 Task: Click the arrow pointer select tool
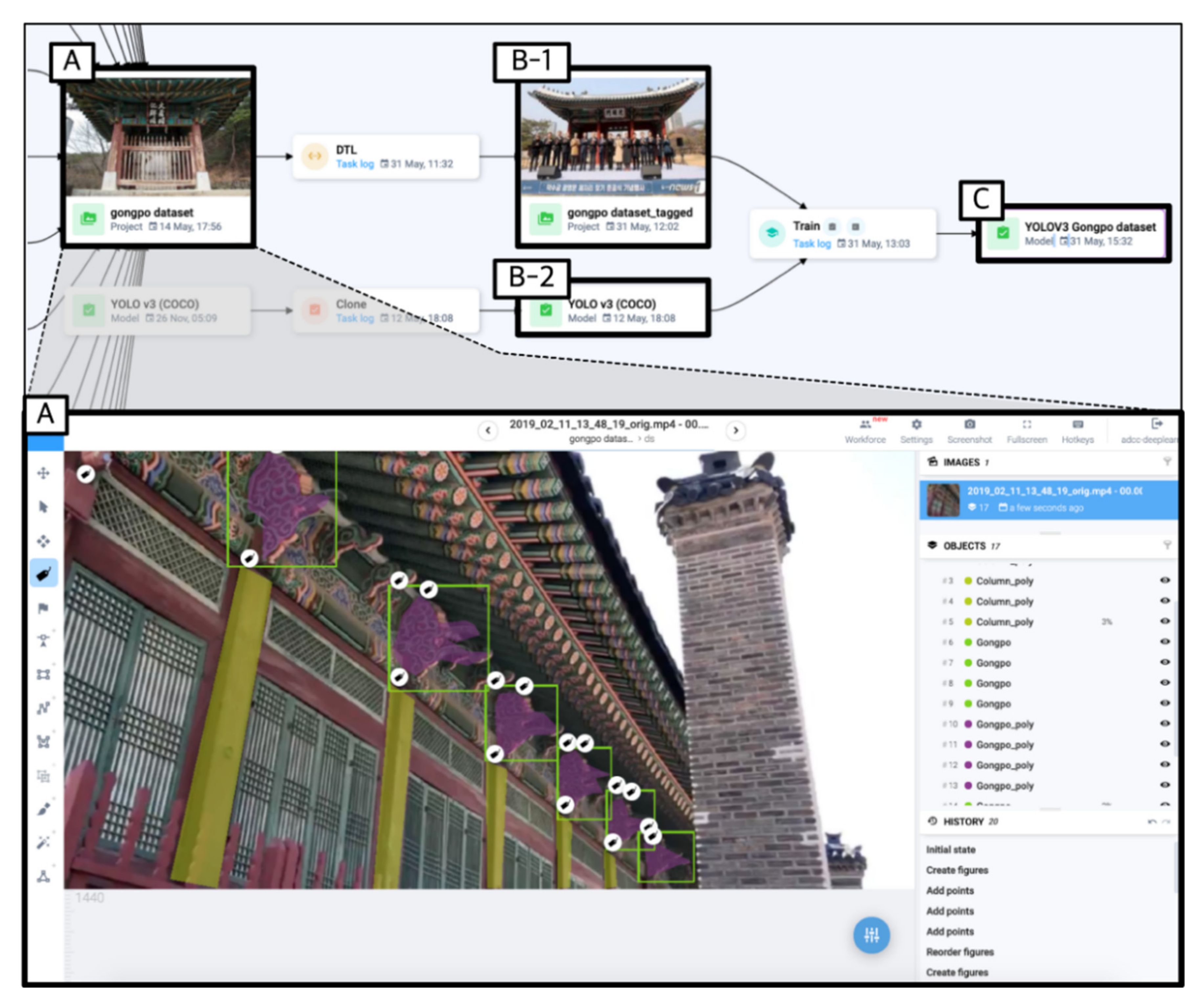pos(44,507)
